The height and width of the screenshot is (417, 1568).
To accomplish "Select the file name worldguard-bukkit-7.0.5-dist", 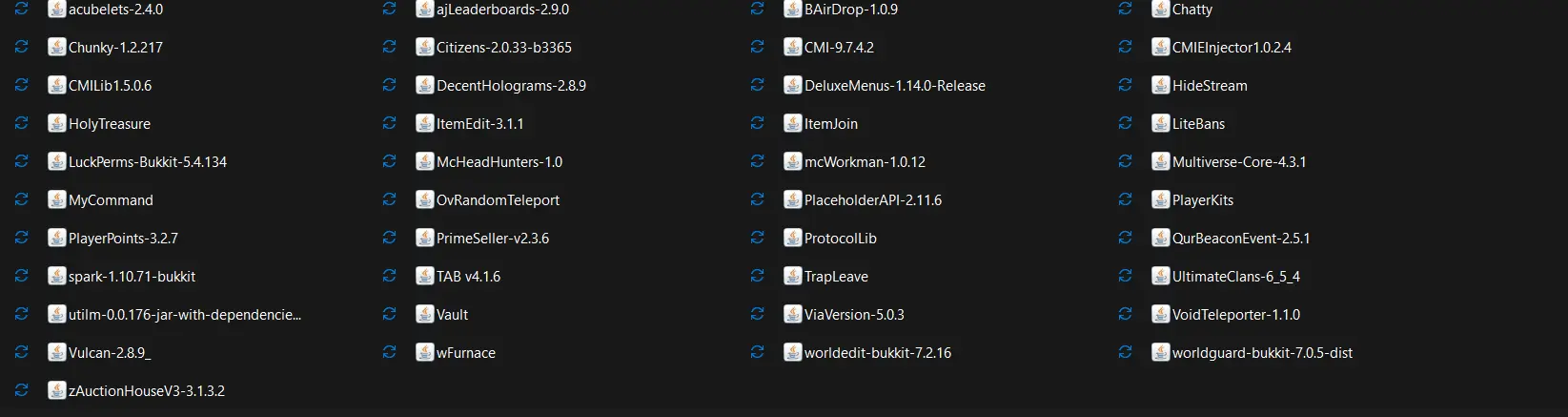I will point(1262,353).
